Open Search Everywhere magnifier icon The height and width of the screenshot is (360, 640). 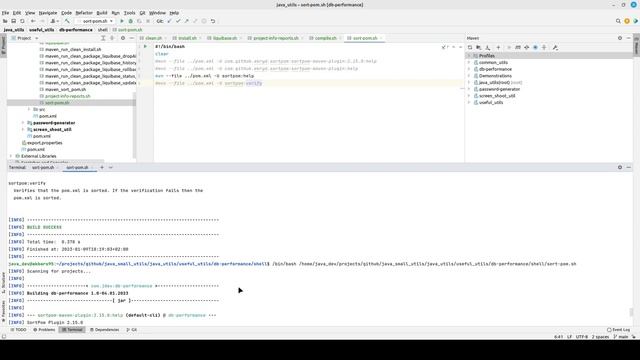[x=618, y=21]
